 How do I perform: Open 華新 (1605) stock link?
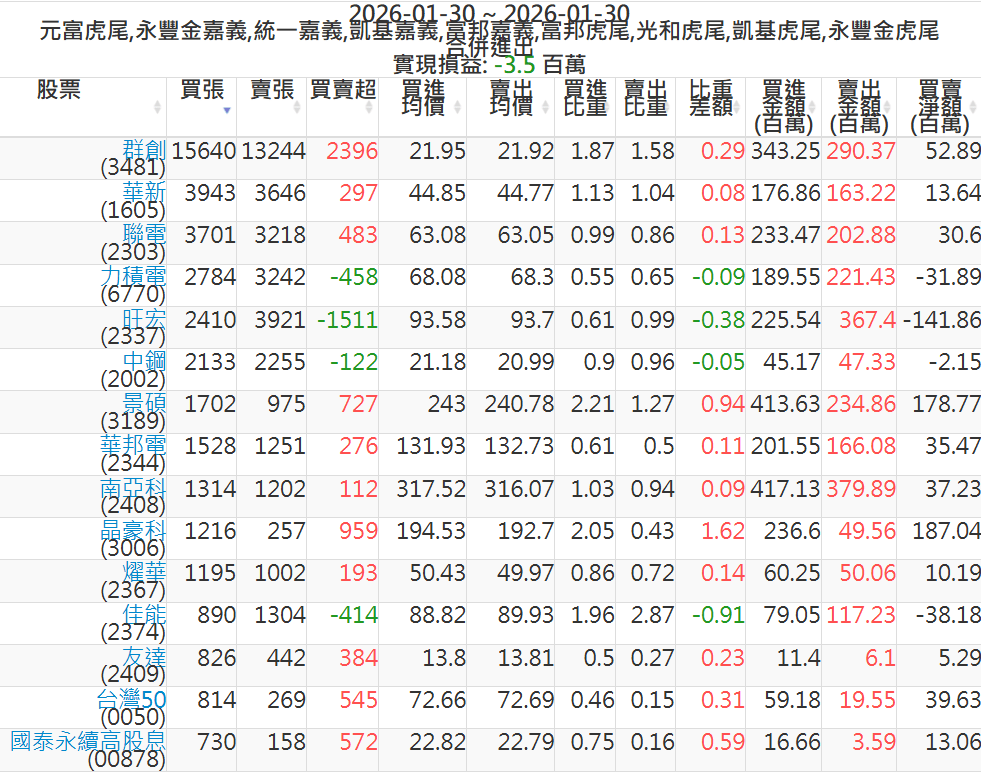tap(144, 192)
